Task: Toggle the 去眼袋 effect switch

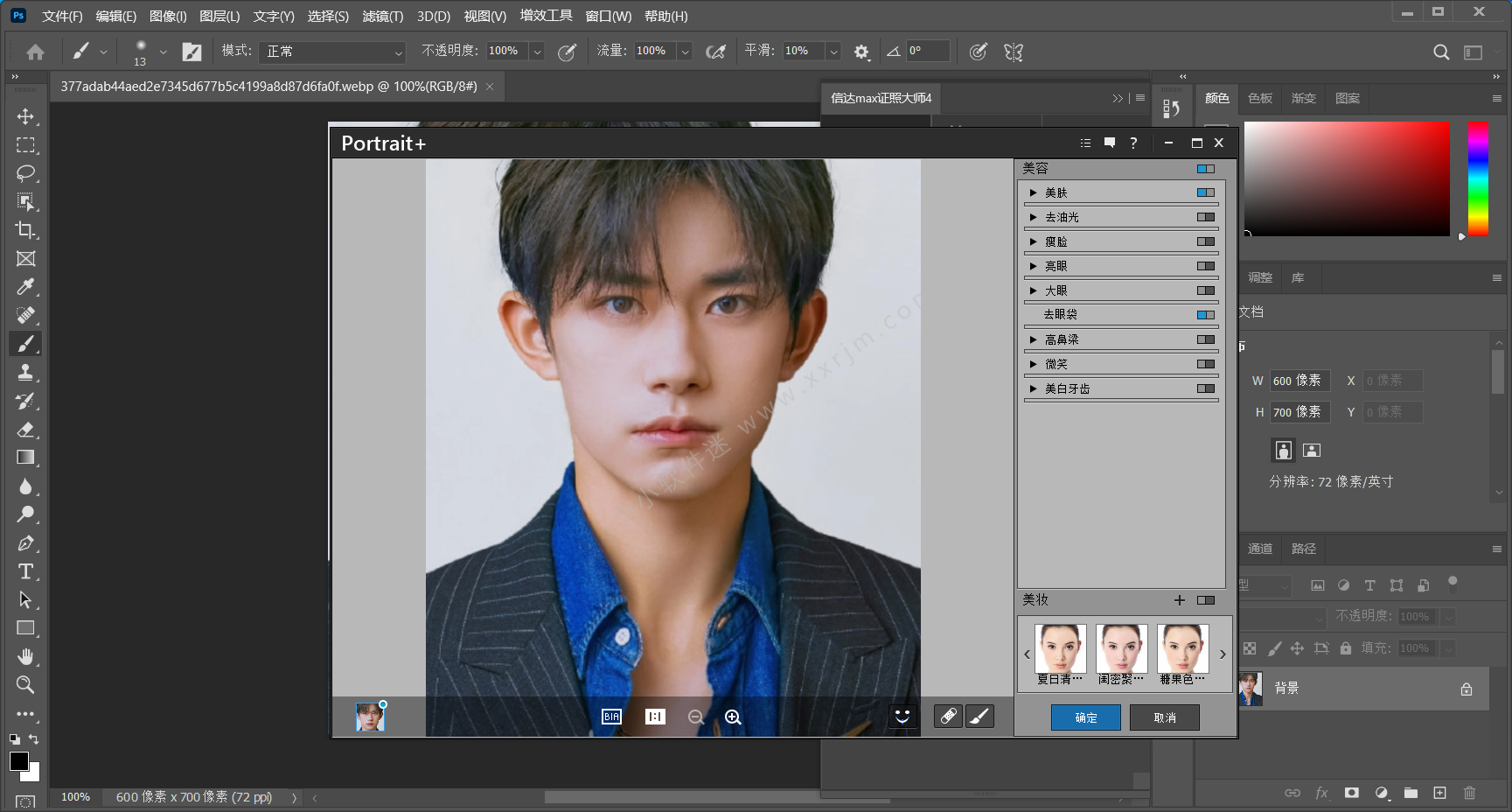Action: pos(1206,315)
